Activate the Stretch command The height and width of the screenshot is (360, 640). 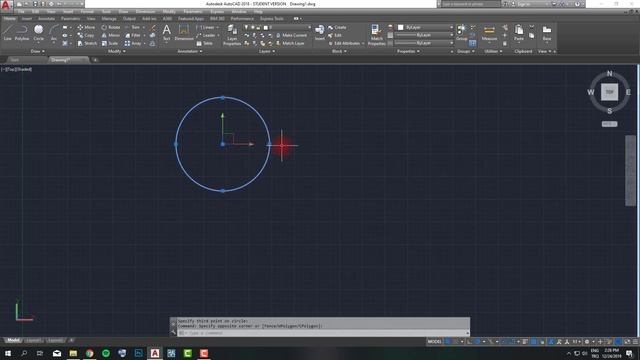click(87, 43)
